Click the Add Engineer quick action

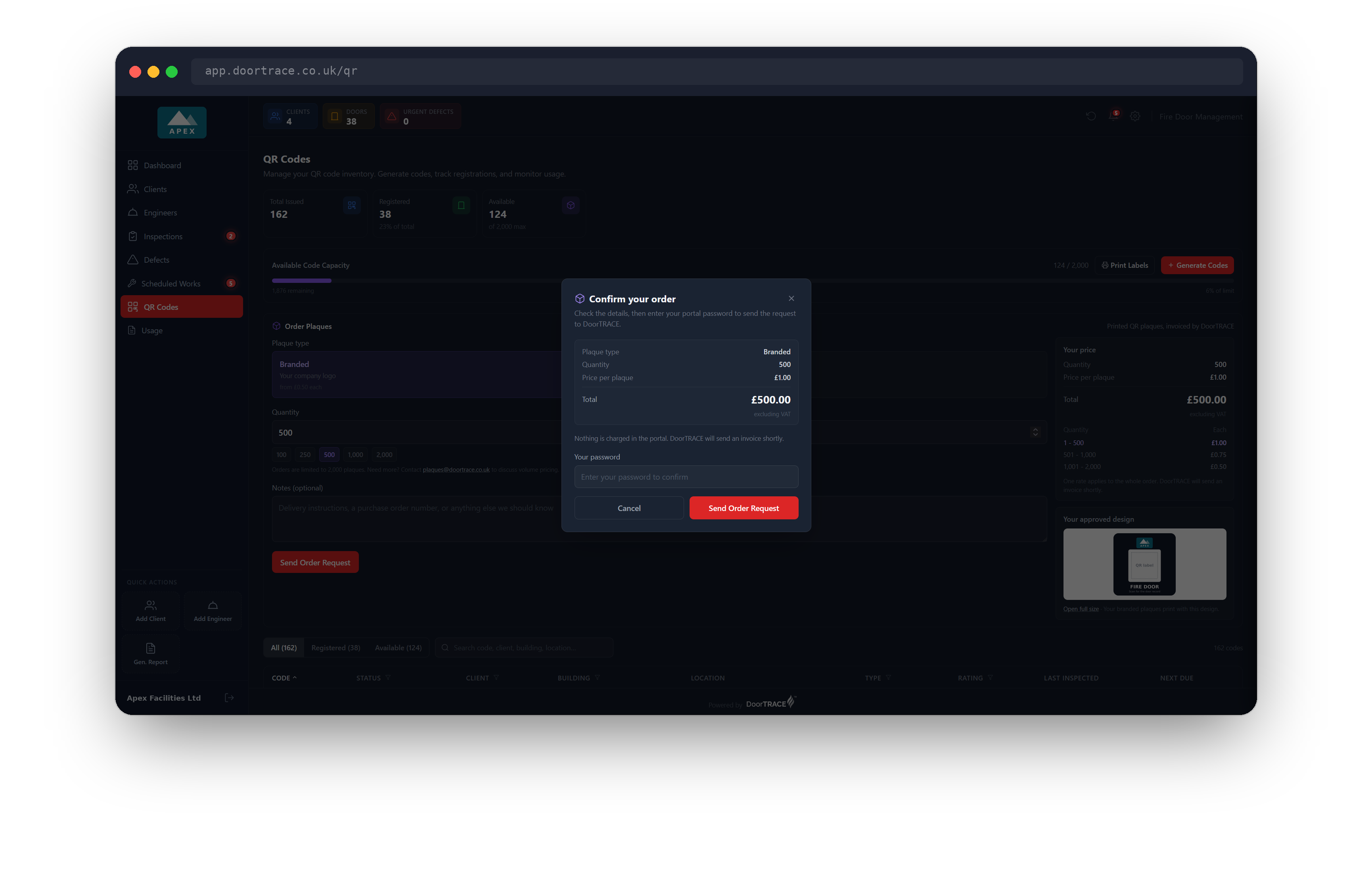pos(213,611)
